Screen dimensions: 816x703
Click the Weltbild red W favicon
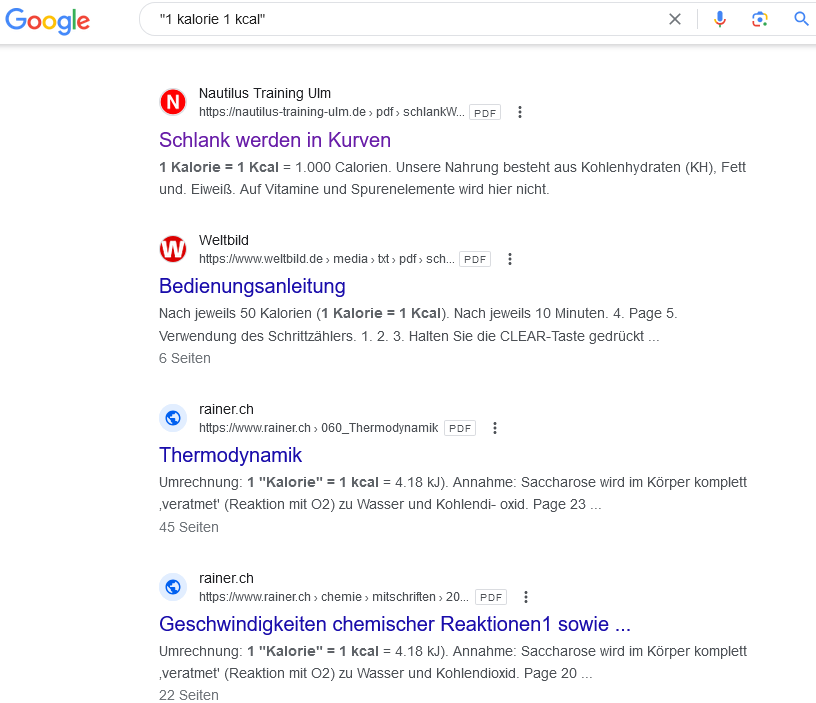click(173, 249)
